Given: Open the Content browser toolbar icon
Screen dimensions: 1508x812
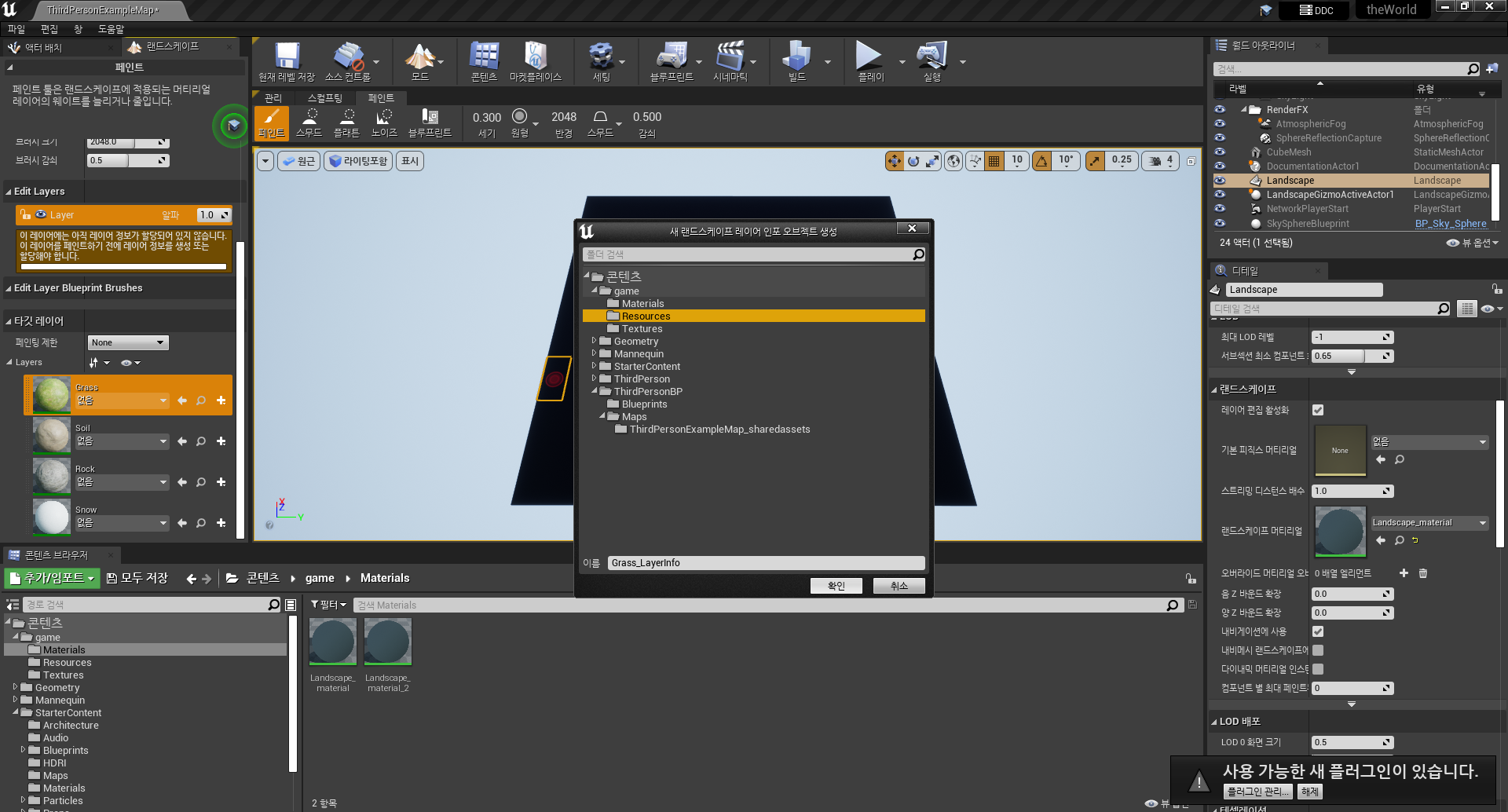Looking at the screenshot, I should point(484,61).
